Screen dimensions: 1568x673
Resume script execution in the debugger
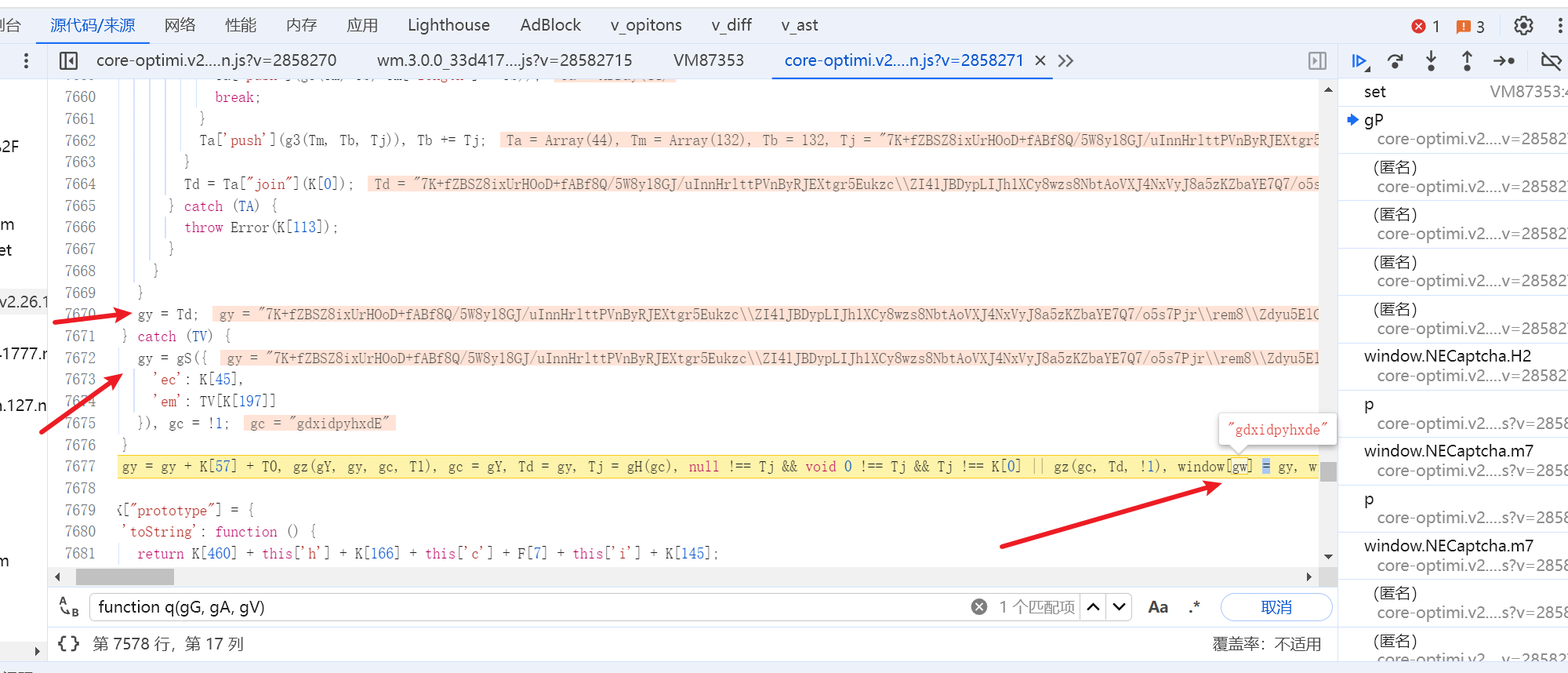(1360, 61)
